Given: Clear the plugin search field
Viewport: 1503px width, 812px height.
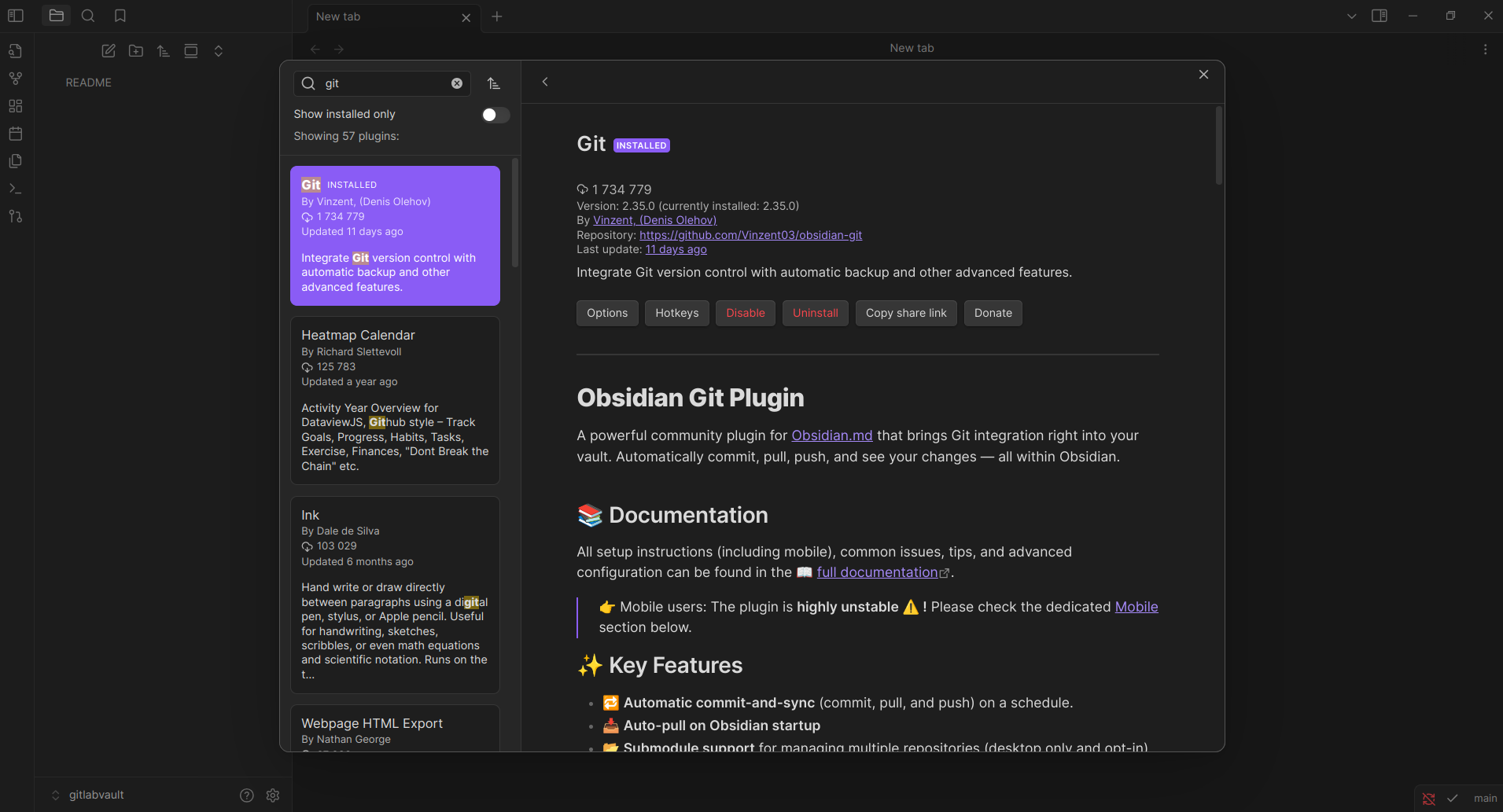Looking at the screenshot, I should tap(457, 83).
